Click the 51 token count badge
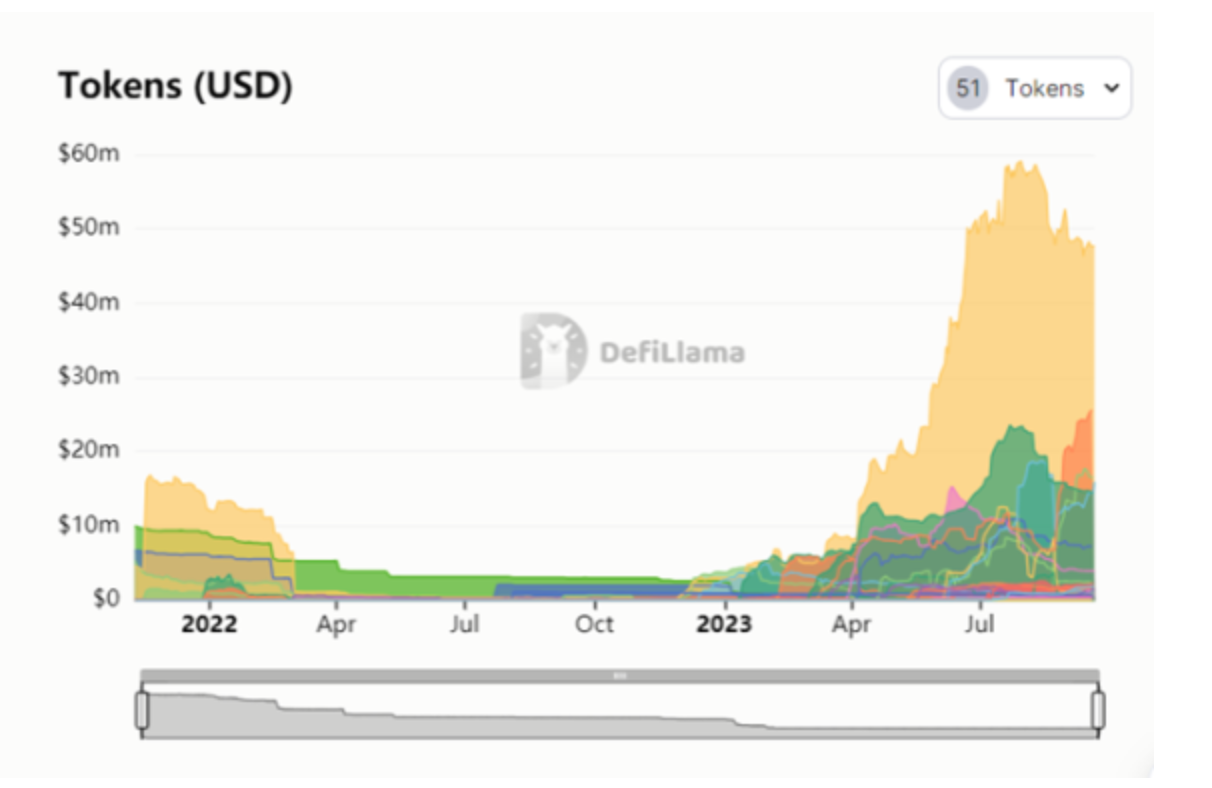1212x788 pixels. [x=968, y=88]
